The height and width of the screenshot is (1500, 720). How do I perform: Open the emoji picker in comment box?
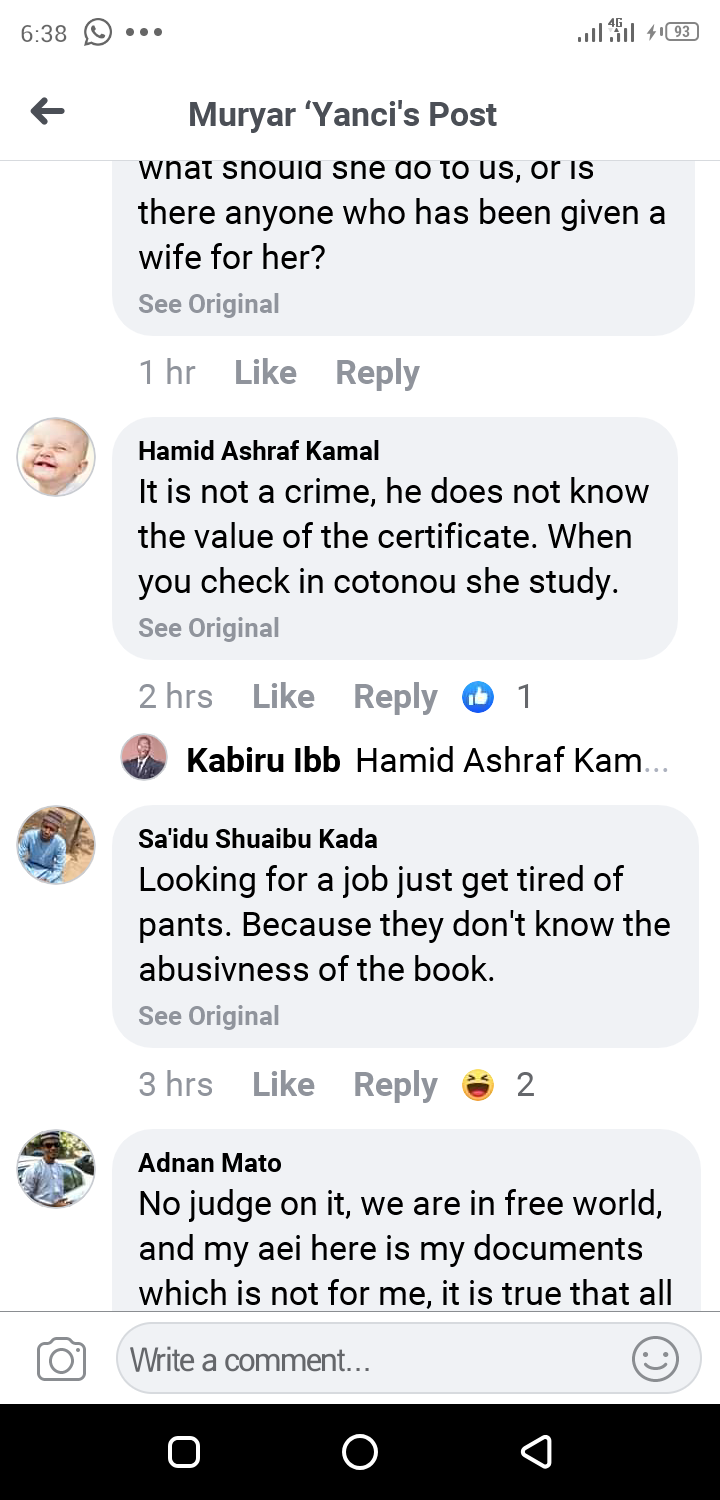[x=655, y=1360]
